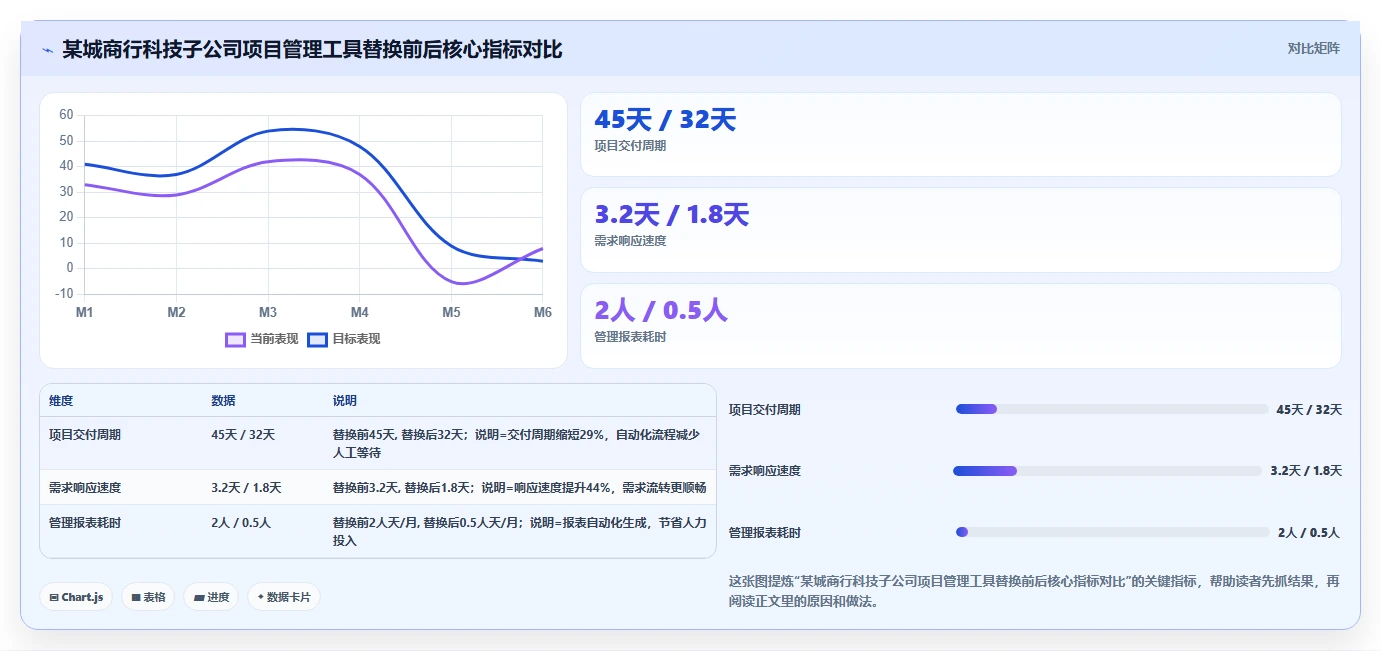Click the 3.2天 / 1.8天 metric card
The image size is (1381, 651).
click(x=960, y=230)
